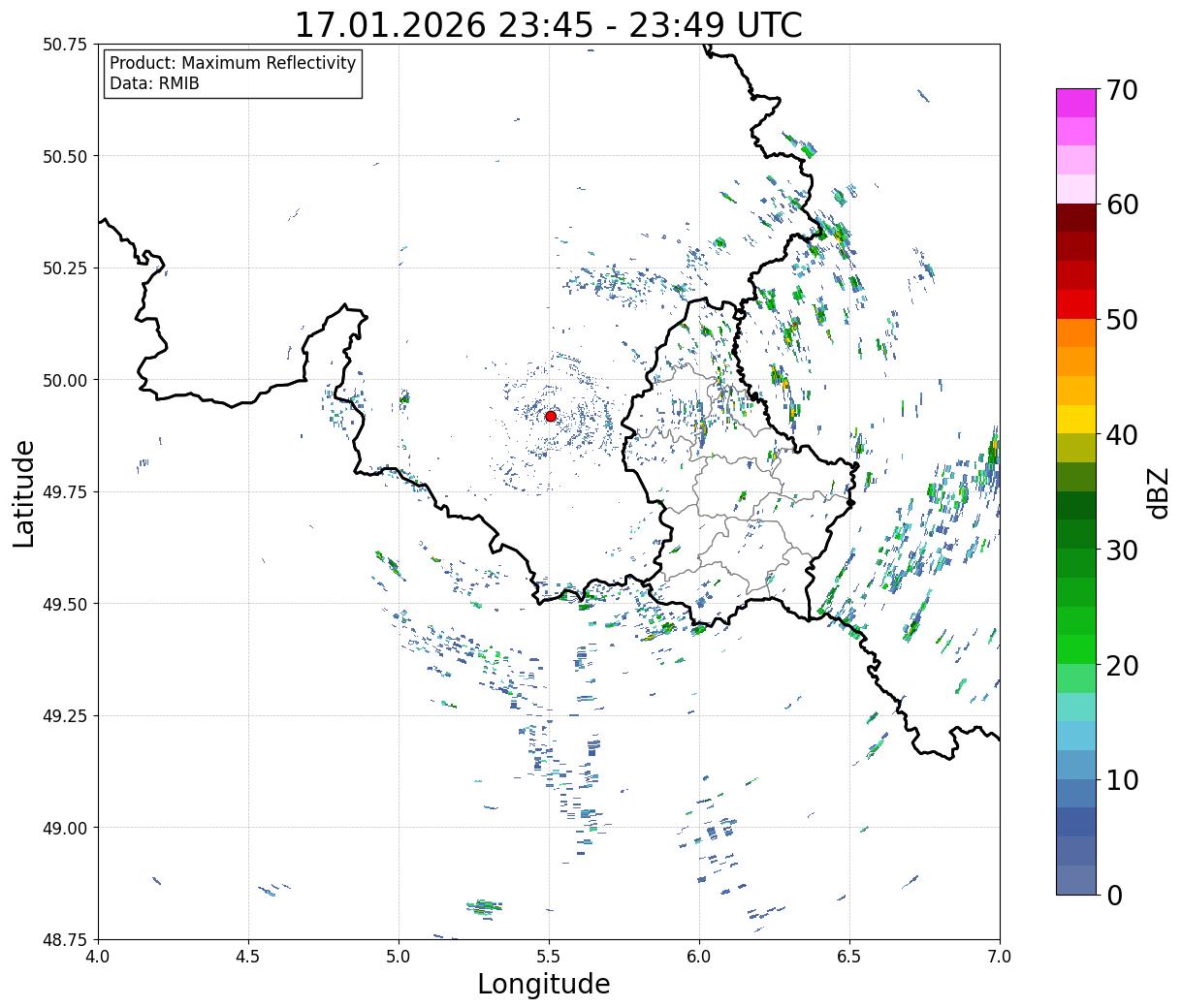Click the y-axis tick label 49.00
The height and width of the screenshot is (1008, 1182).
tap(65, 828)
